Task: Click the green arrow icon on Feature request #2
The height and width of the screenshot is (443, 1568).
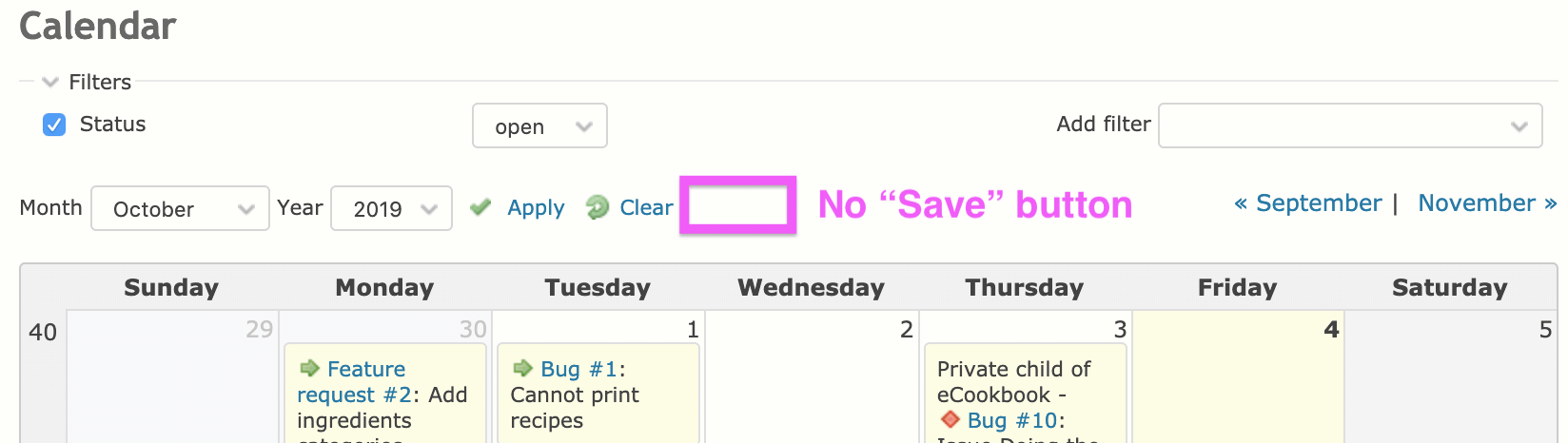Action: tap(309, 368)
